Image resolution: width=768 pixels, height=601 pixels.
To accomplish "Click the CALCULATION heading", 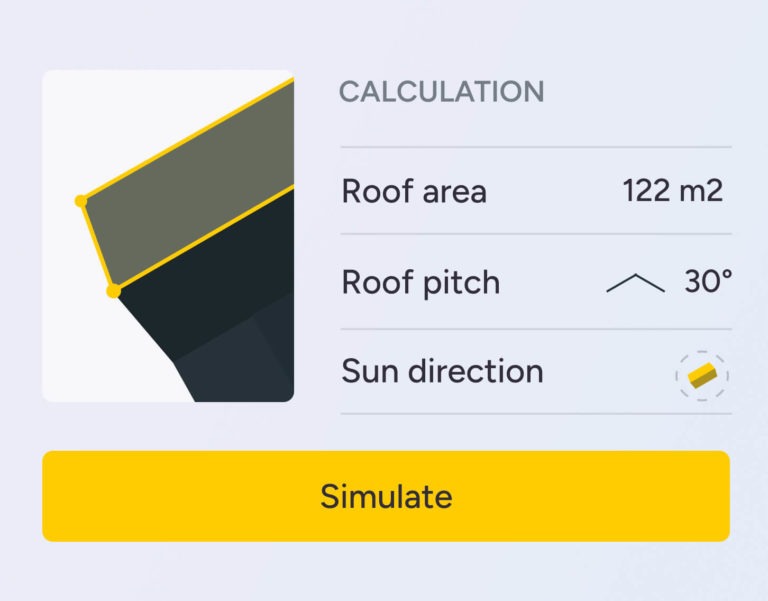I will pyautogui.click(x=441, y=92).
